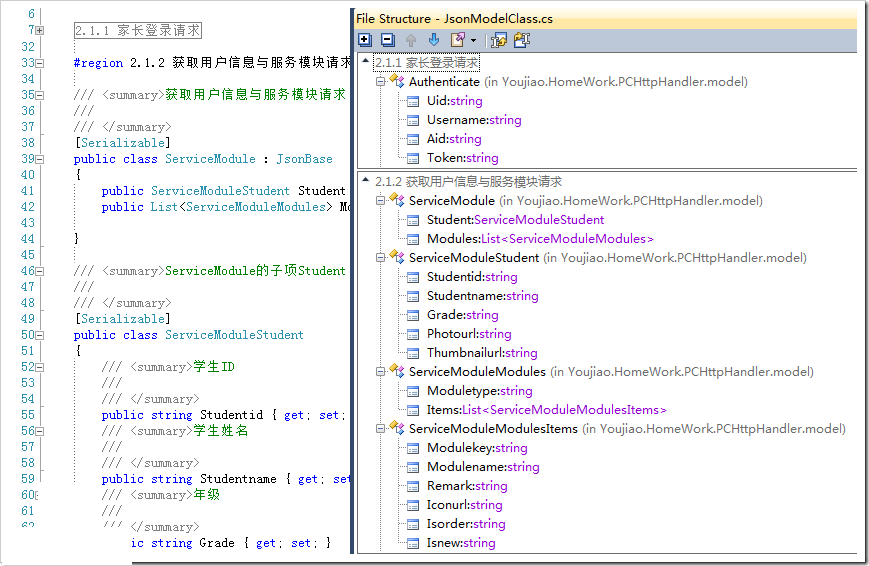Select the Remark:string row
This screenshot has width=869, height=566.
467,486
